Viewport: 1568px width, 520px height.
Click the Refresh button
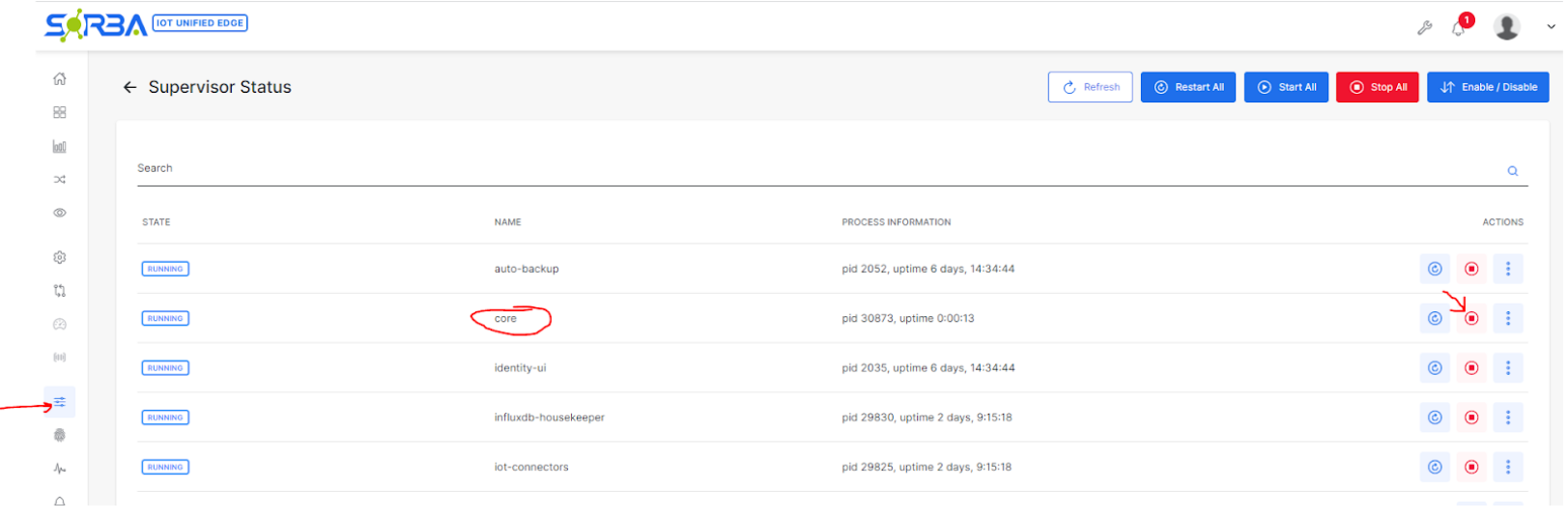[x=1090, y=87]
